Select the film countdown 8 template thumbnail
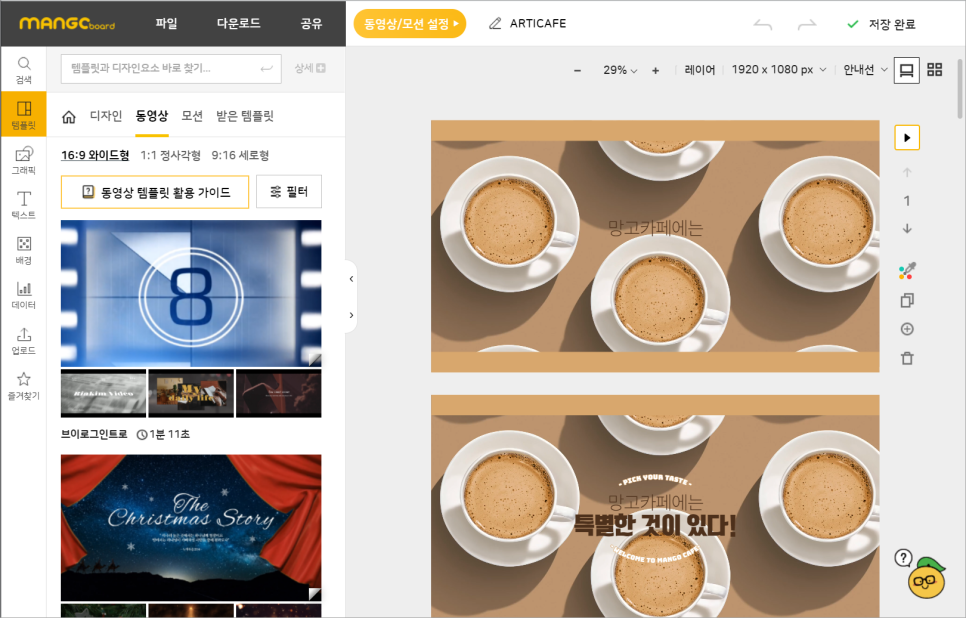This screenshot has height=618, width=966. (x=191, y=293)
